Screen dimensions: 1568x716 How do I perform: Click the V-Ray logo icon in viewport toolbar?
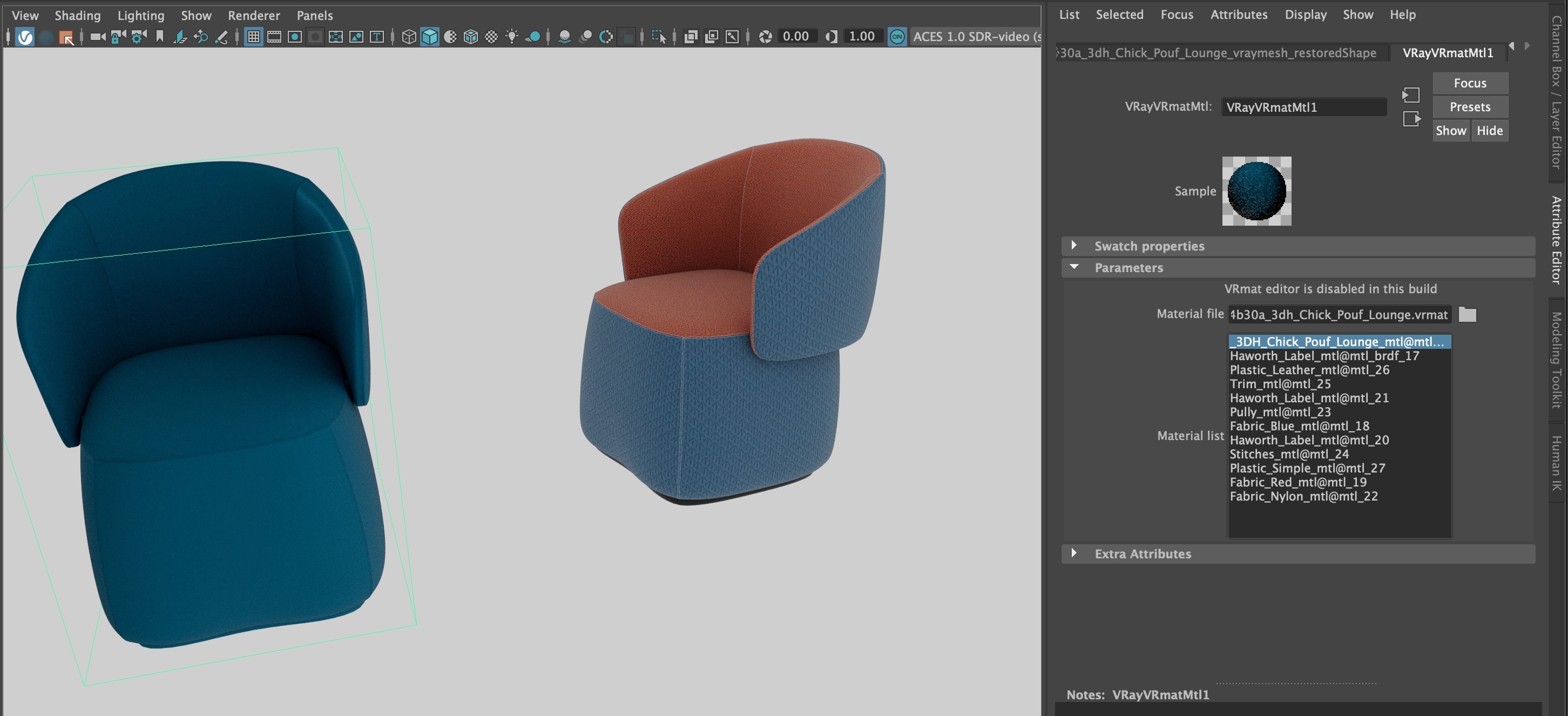coord(25,37)
